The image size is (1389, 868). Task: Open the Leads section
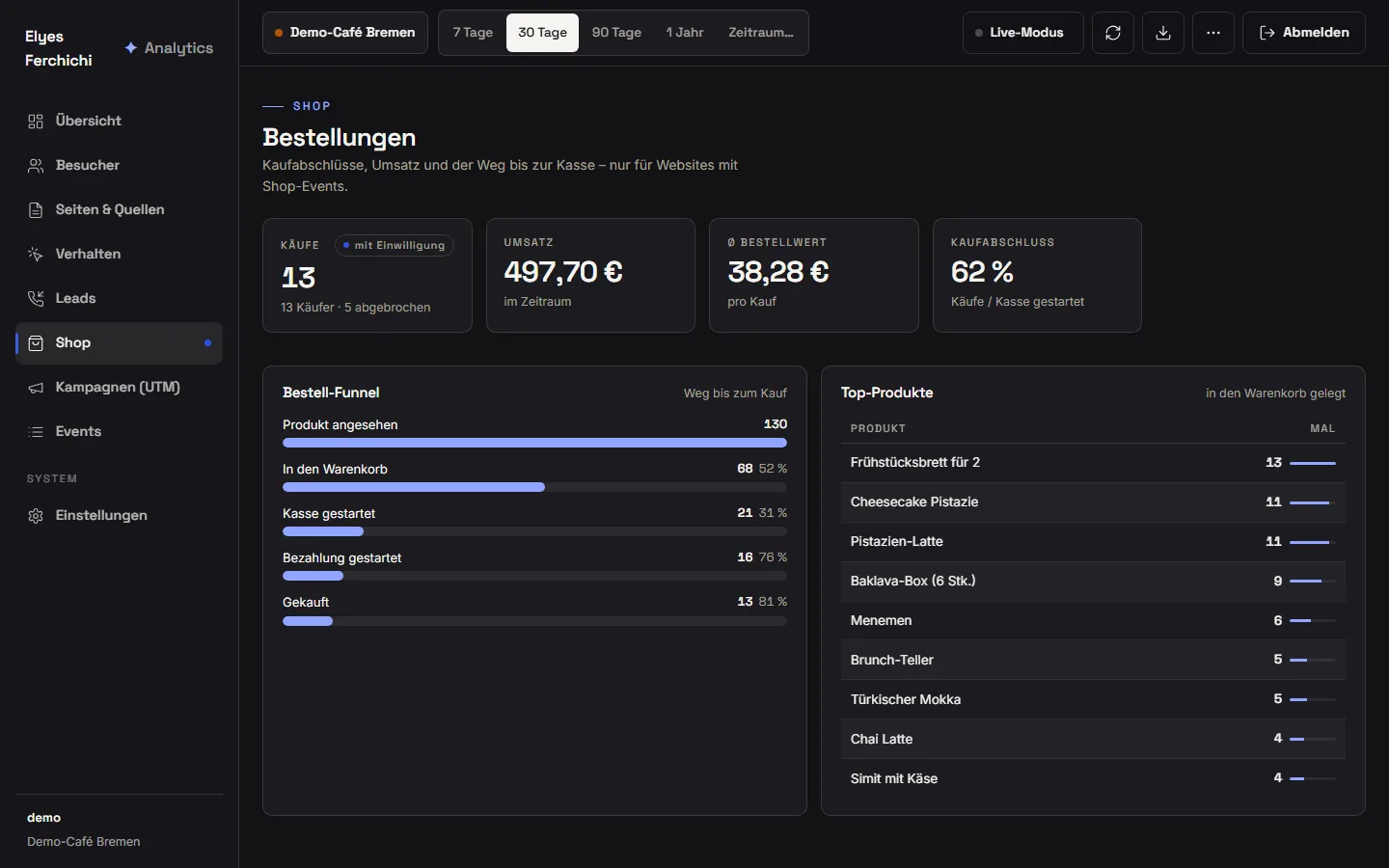(x=119, y=299)
